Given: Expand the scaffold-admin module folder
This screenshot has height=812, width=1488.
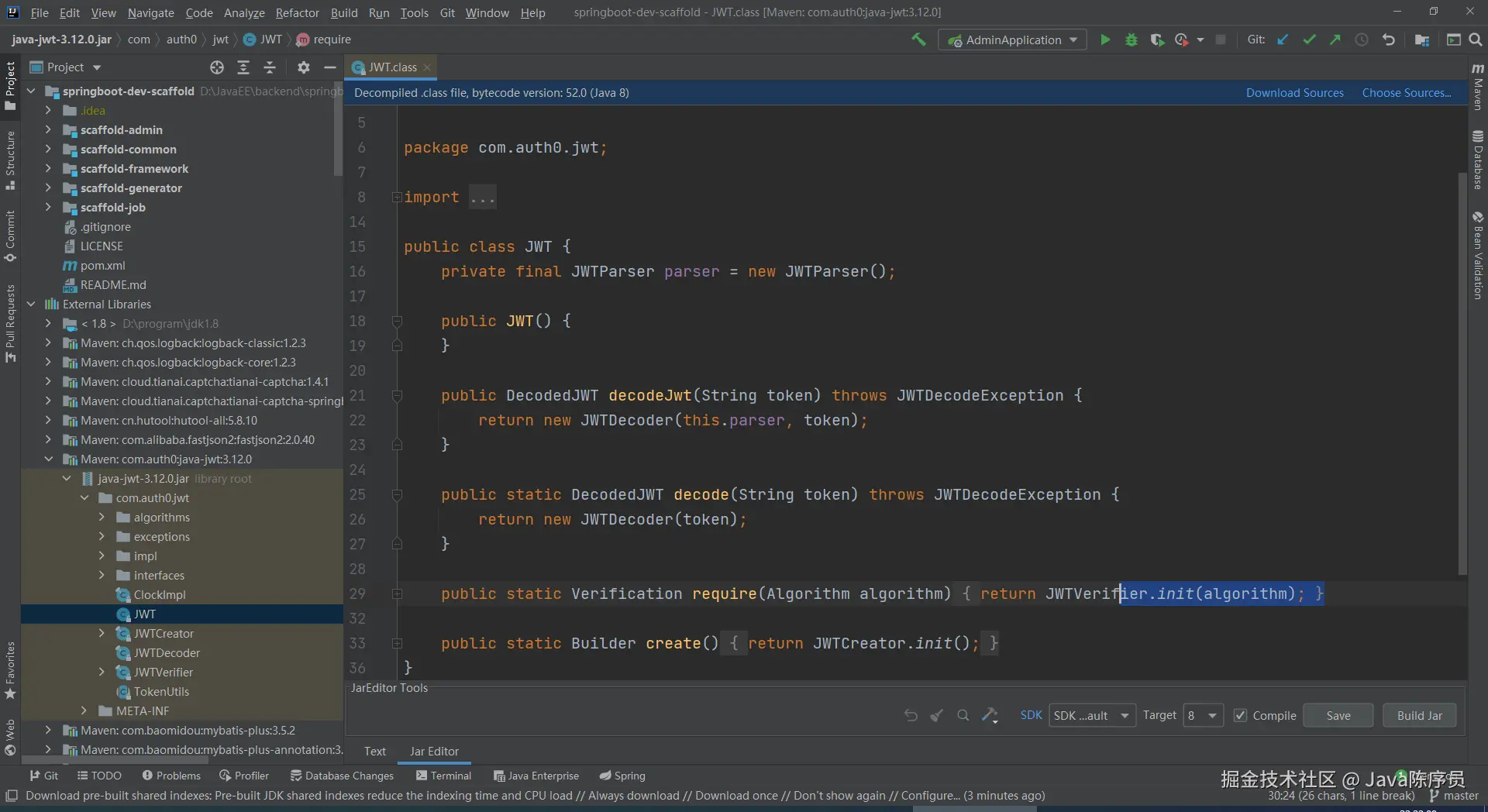Looking at the screenshot, I should click(x=48, y=130).
